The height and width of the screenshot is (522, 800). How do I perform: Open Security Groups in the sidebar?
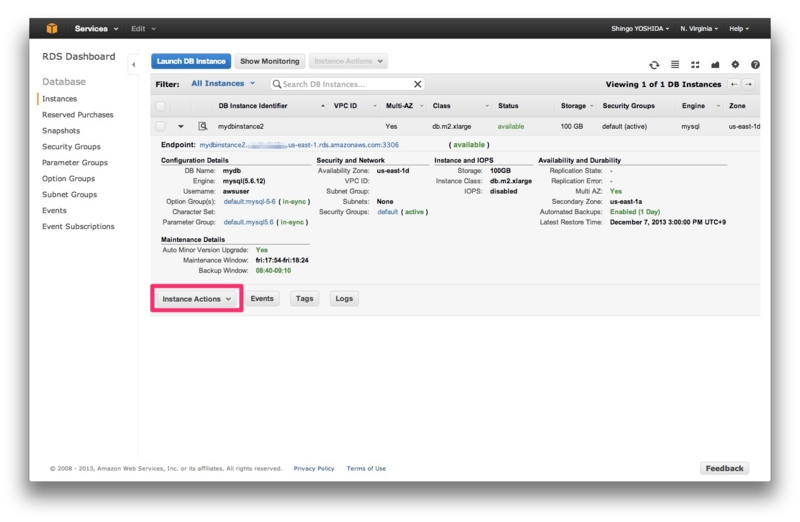coord(71,146)
